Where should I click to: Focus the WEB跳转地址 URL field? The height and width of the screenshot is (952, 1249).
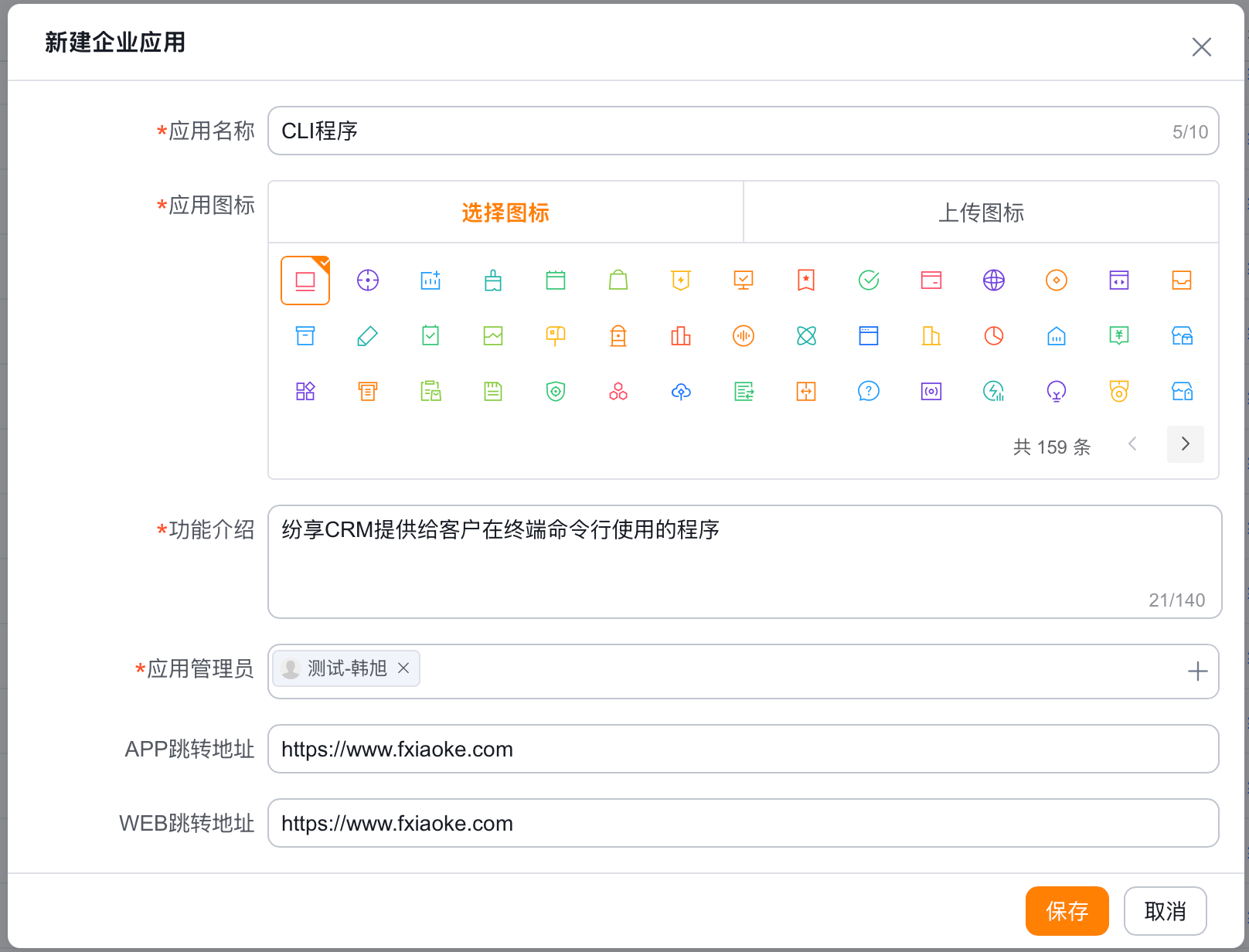point(744,823)
